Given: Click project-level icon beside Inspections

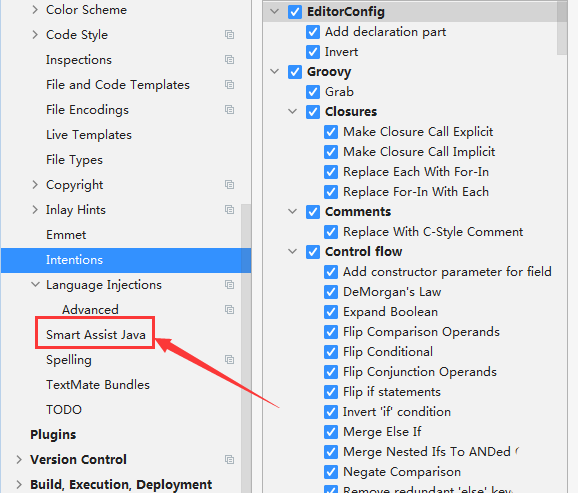Looking at the screenshot, I should tap(229, 60).
